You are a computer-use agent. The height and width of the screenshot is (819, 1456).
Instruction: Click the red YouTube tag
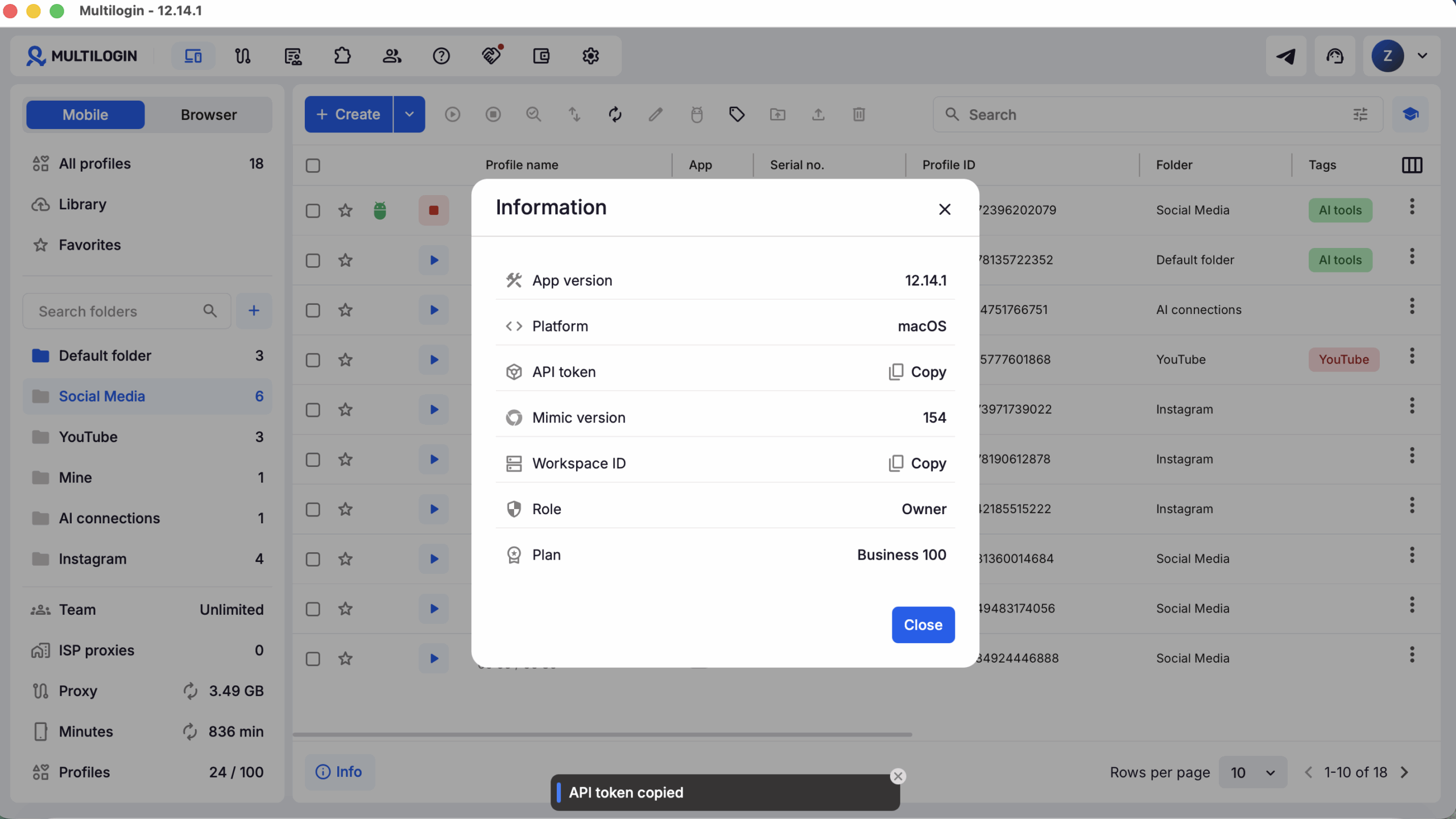coord(1344,360)
